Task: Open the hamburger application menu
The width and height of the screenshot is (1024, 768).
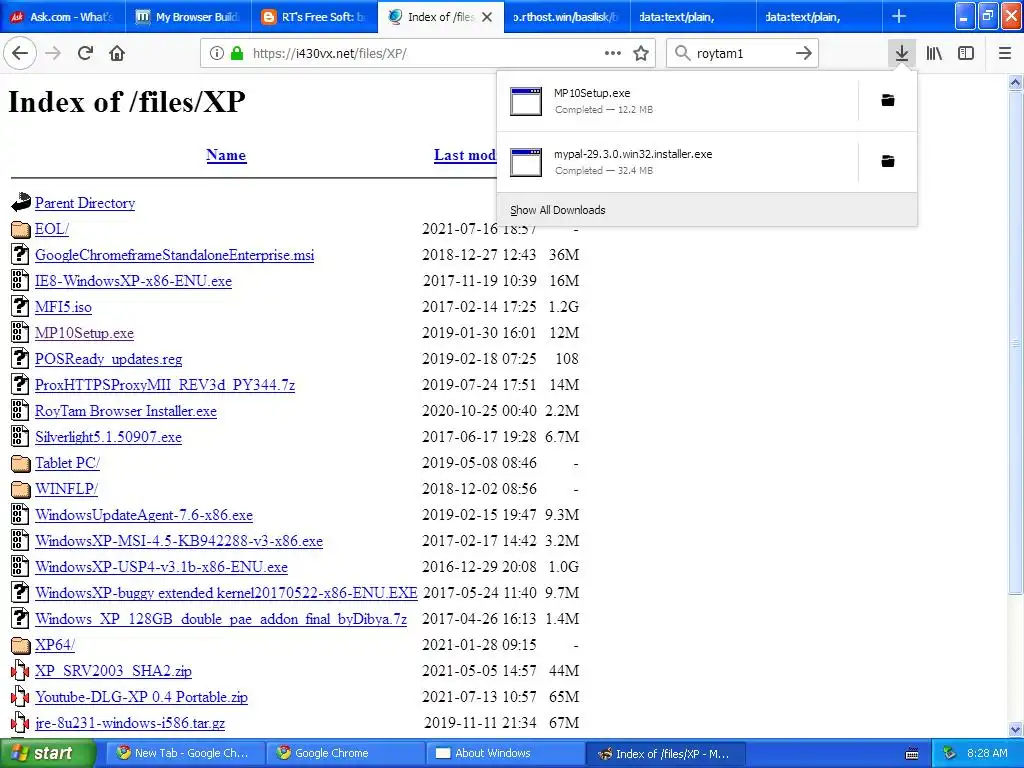Action: 1004,53
